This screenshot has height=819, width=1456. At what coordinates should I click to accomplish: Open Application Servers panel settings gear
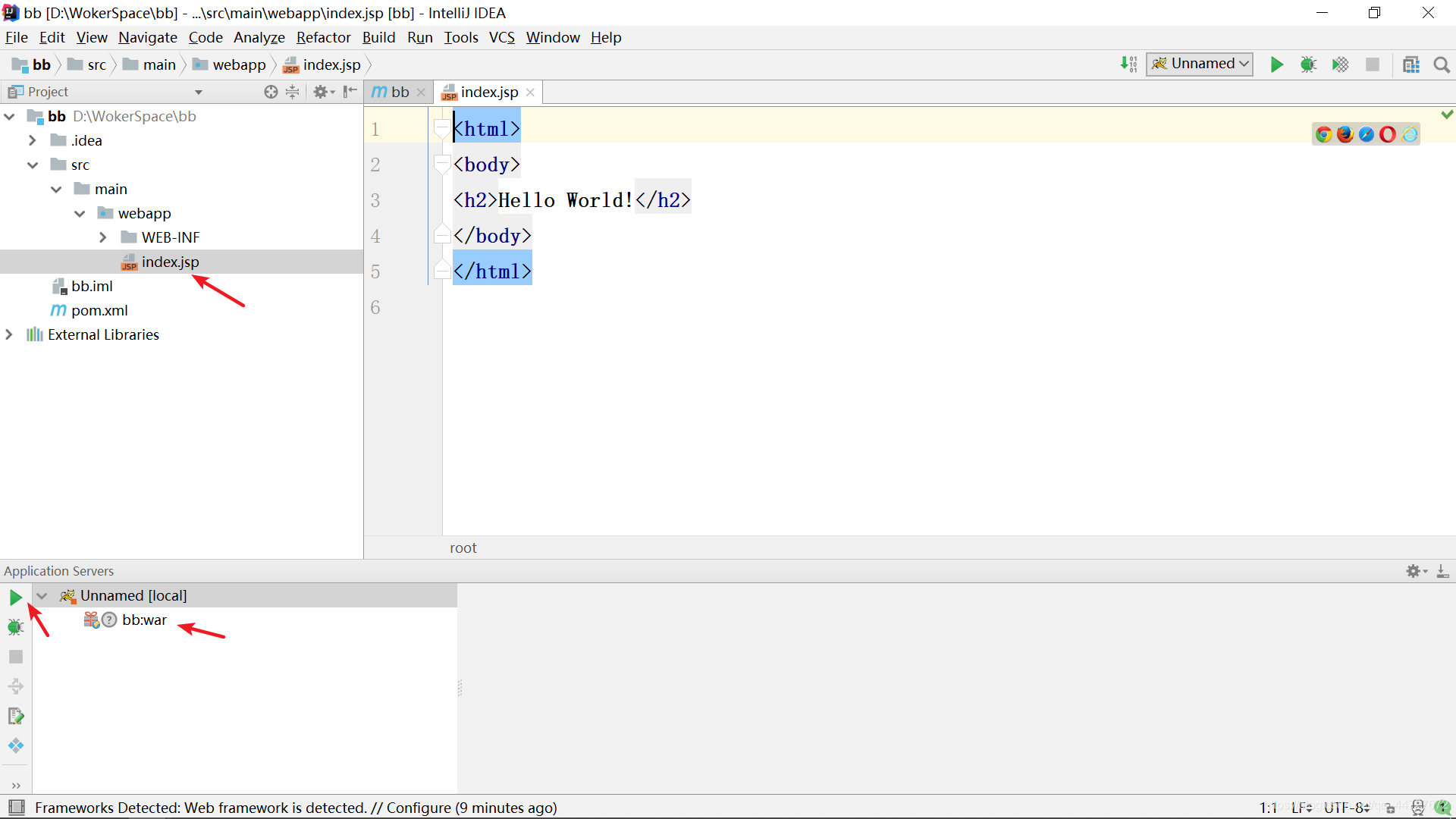(1417, 571)
